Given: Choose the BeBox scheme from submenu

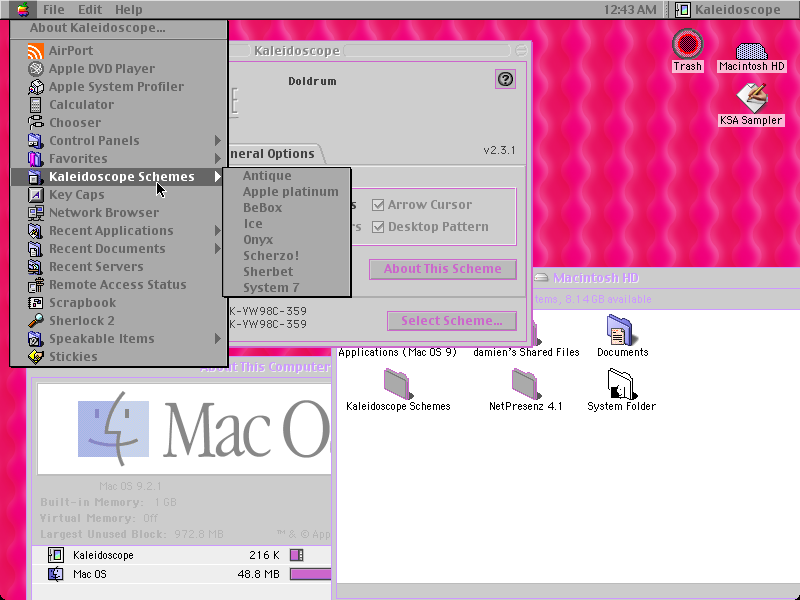Looking at the screenshot, I should pyautogui.click(x=287, y=208).
